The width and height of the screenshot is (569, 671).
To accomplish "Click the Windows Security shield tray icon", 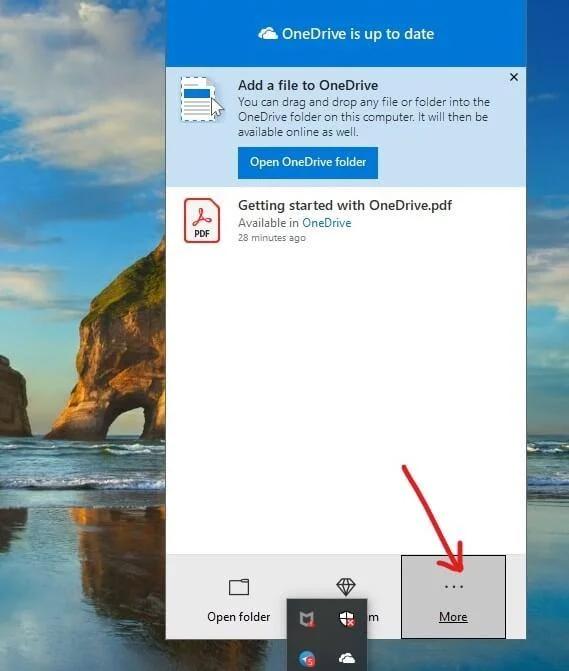I will pyautogui.click(x=347, y=619).
